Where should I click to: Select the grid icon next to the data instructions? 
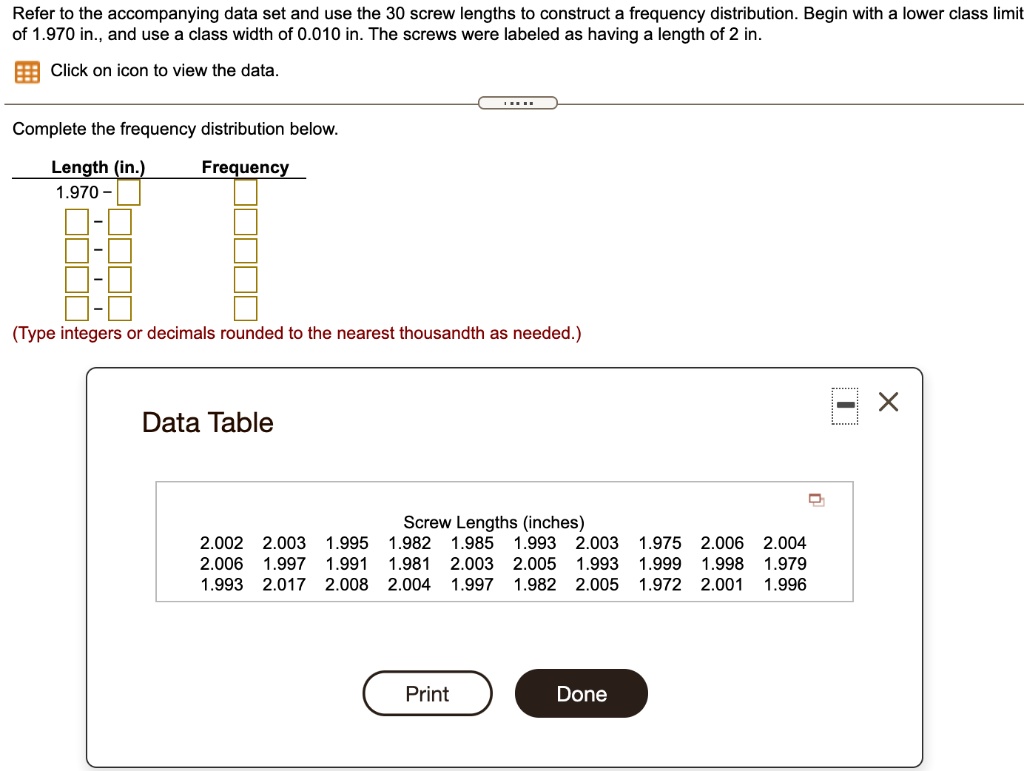[x=29, y=72]
